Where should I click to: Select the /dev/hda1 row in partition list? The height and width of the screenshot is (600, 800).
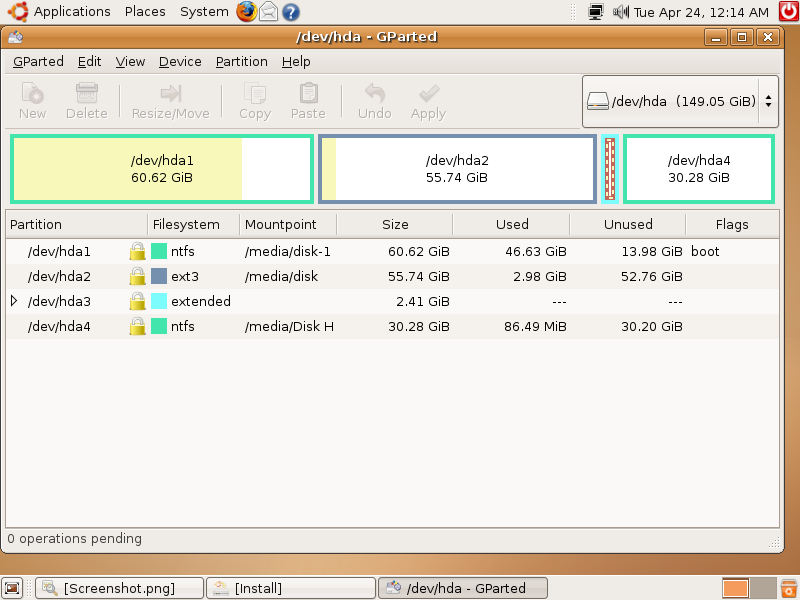[392, 251]
